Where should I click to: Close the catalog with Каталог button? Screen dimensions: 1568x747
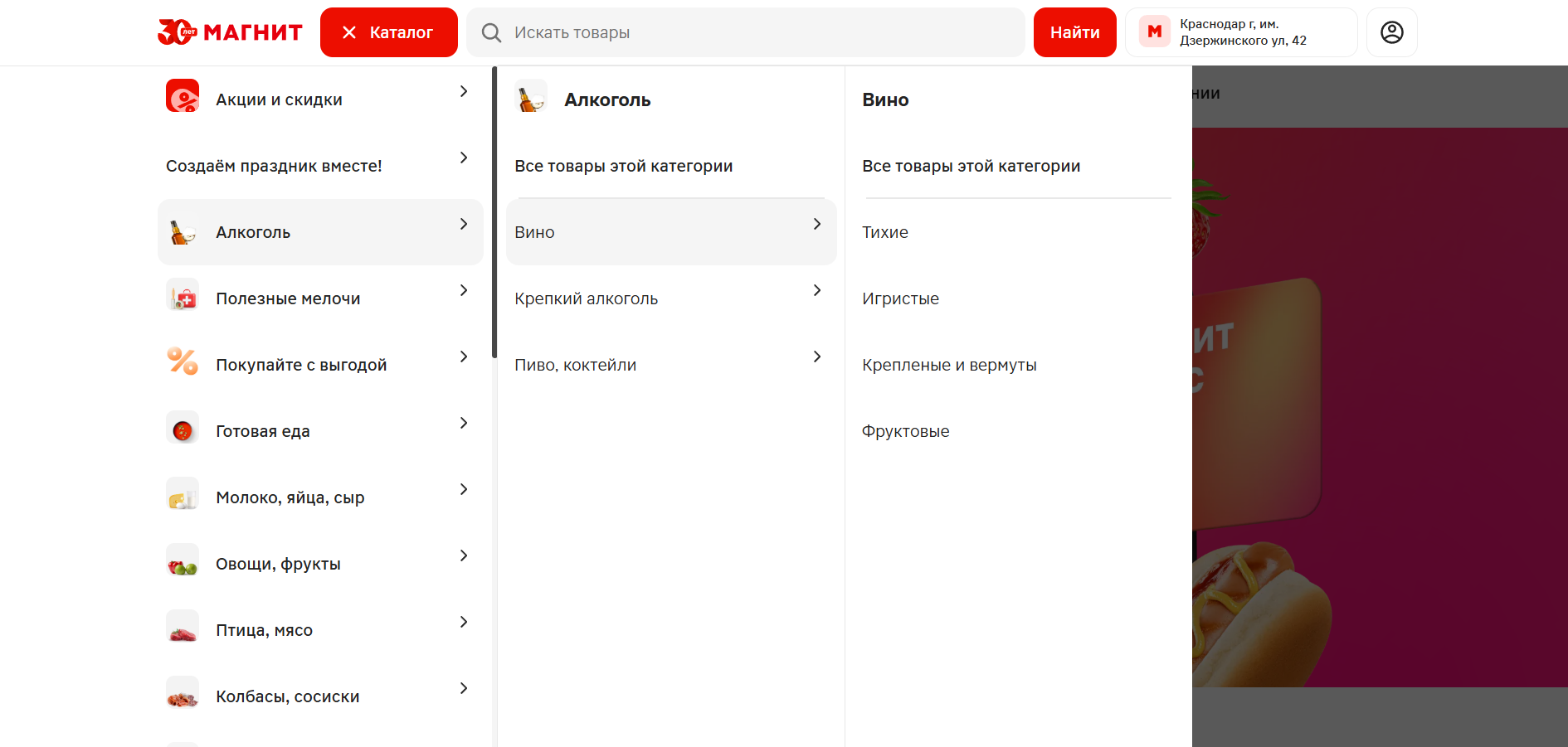(x=388, y=32)
